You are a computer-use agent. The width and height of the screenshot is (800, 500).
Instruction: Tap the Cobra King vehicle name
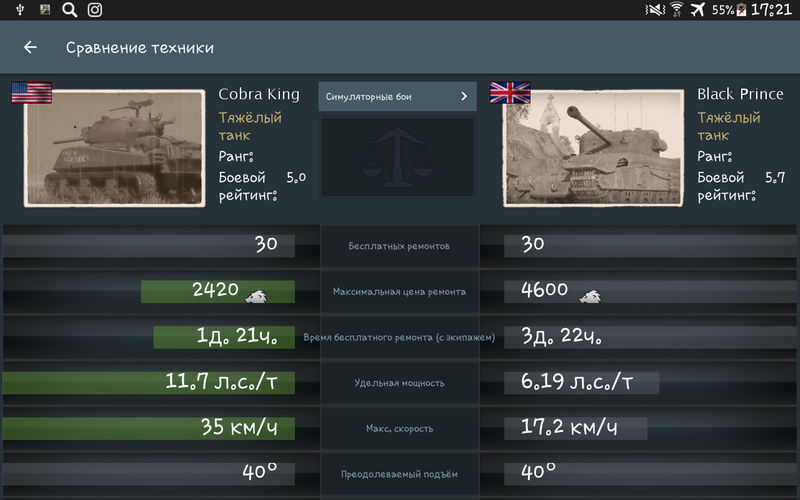pos(259,94)
